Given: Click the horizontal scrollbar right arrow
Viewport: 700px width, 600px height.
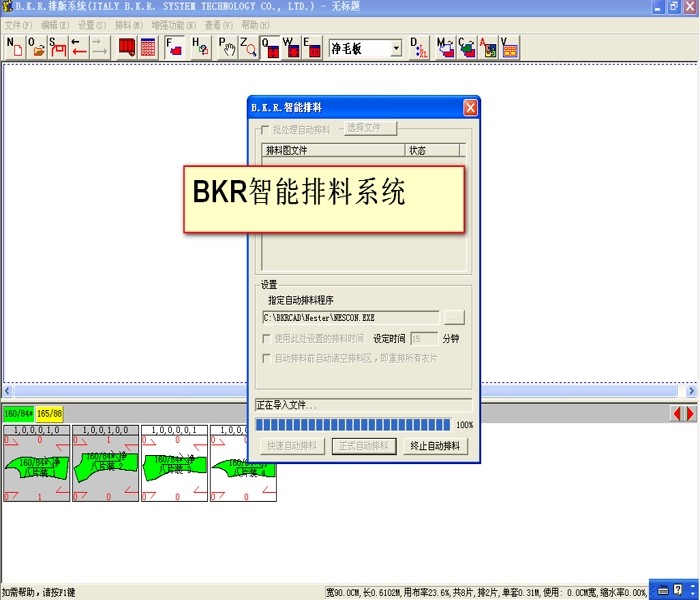Looking at the screenshot, I should (691, 391).
